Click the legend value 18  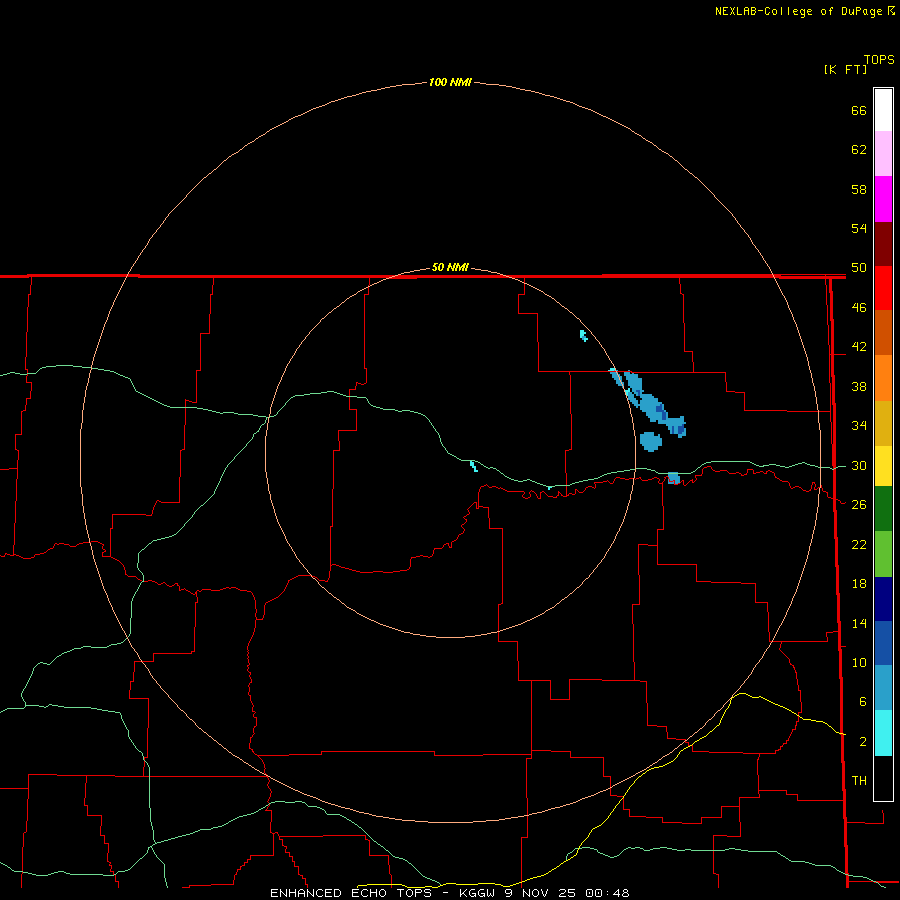(x=859, y=584)
